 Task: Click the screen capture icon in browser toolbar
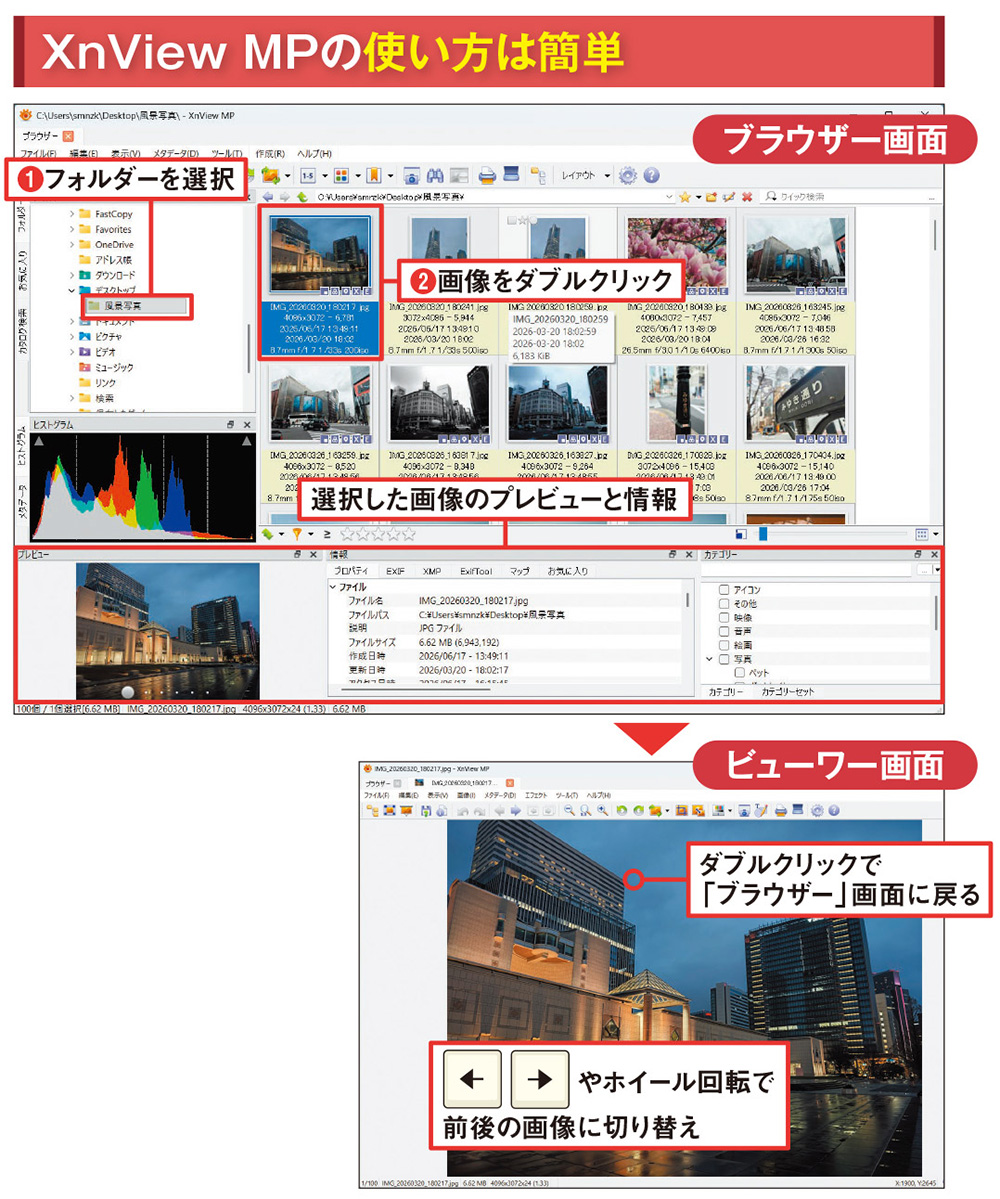tap(411, 176)
